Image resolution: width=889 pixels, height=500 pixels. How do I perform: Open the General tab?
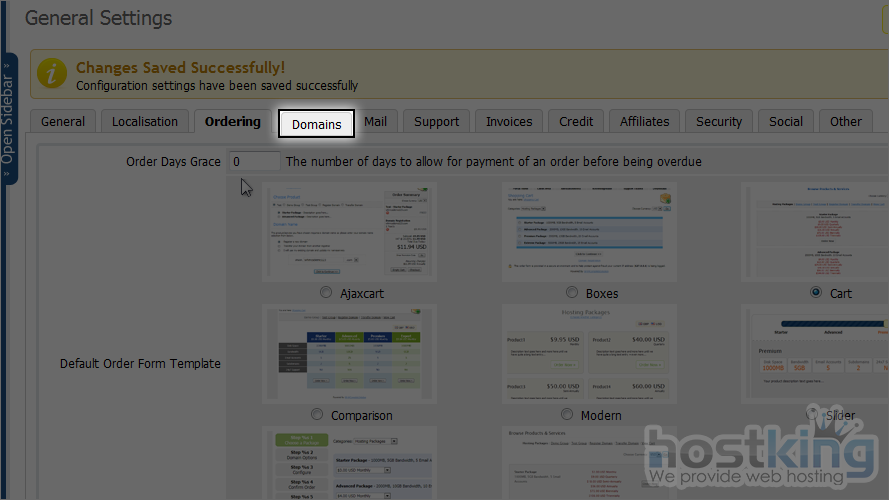tap(63, 122)
